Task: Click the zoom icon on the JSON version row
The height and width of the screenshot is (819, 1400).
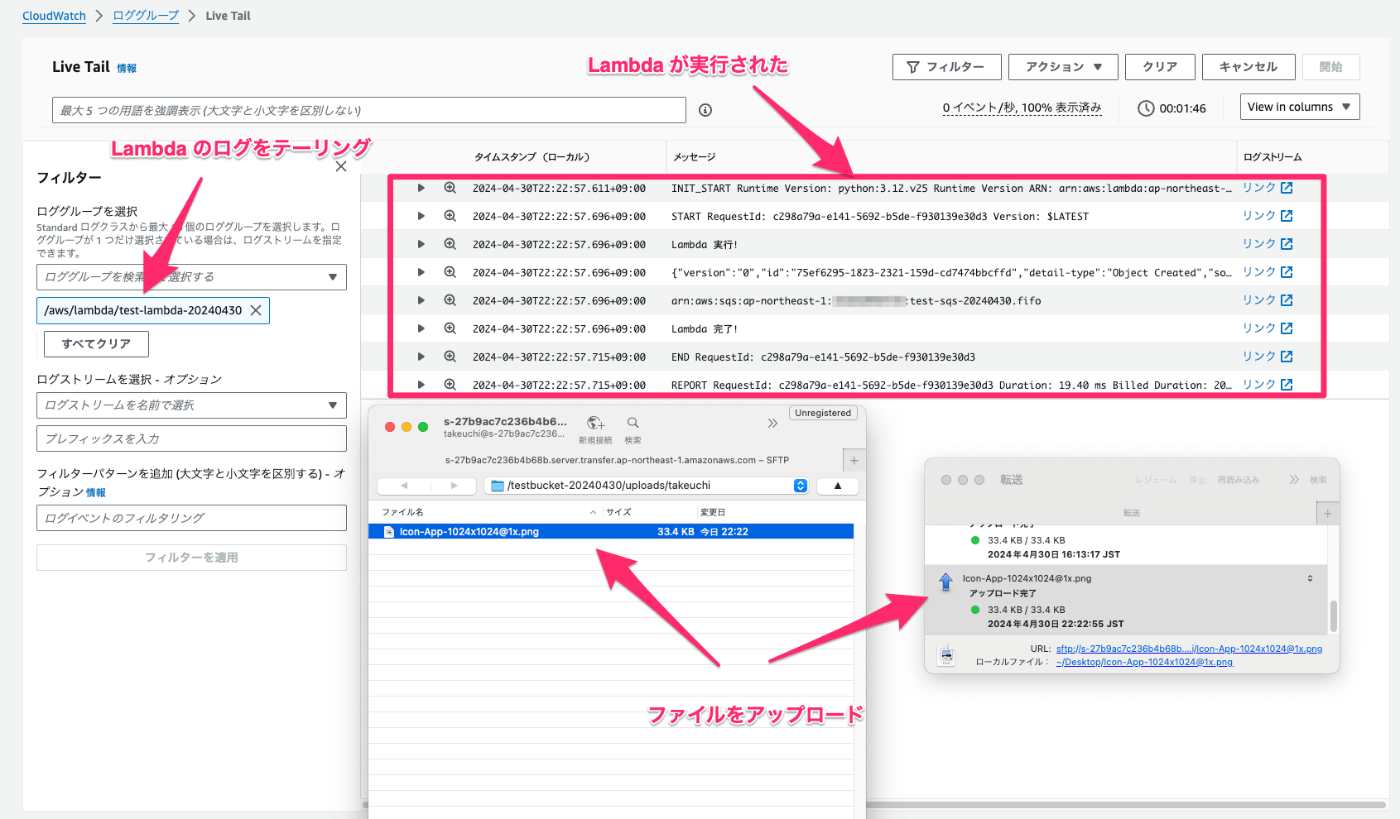Action: (x=450, y=272)
